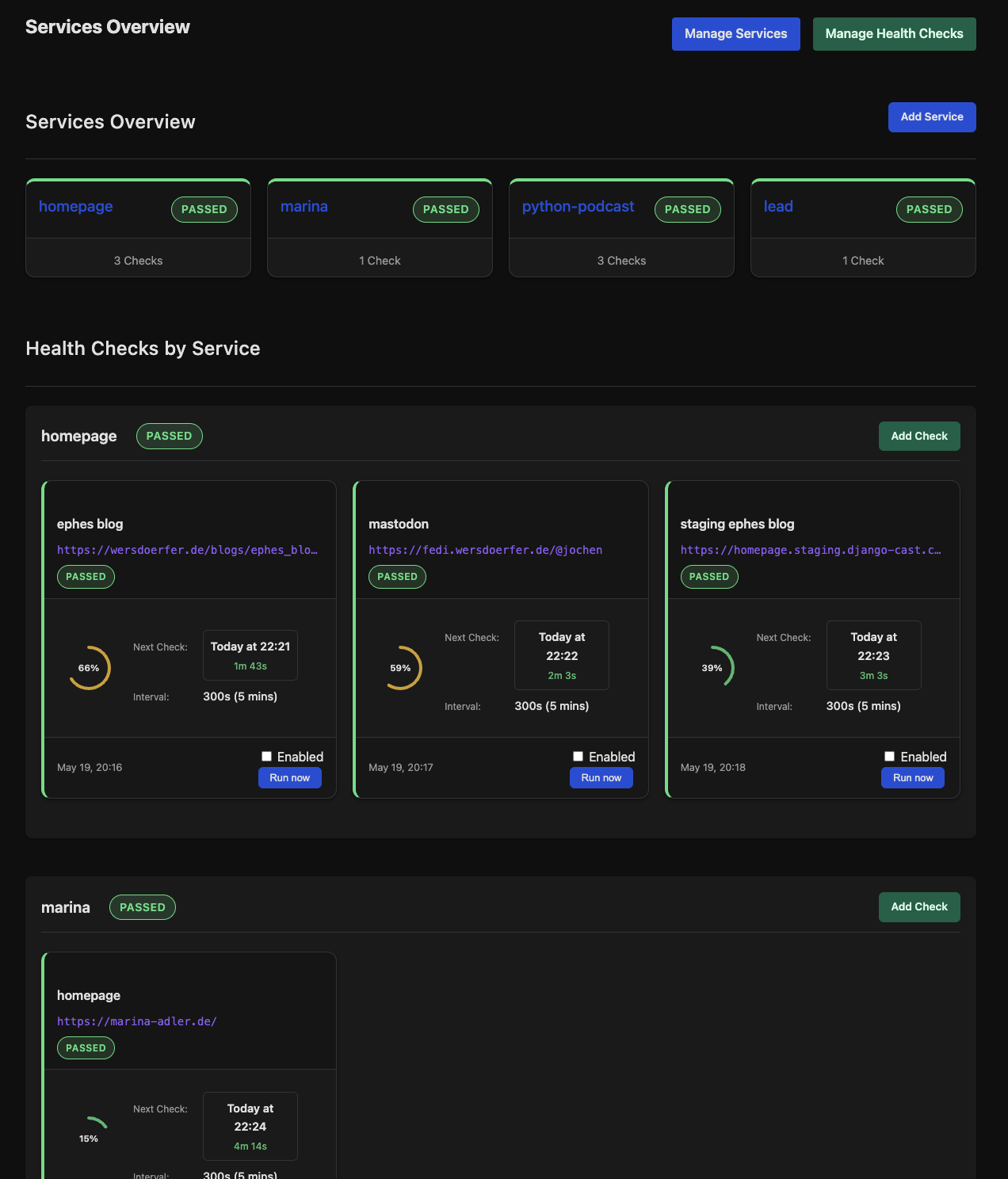The height and width of the screenshot is (1179, 1008).
Task: Toggle Enabled checkbox for mastodon check
Action: pyautogui.click(x=578, y=757)
